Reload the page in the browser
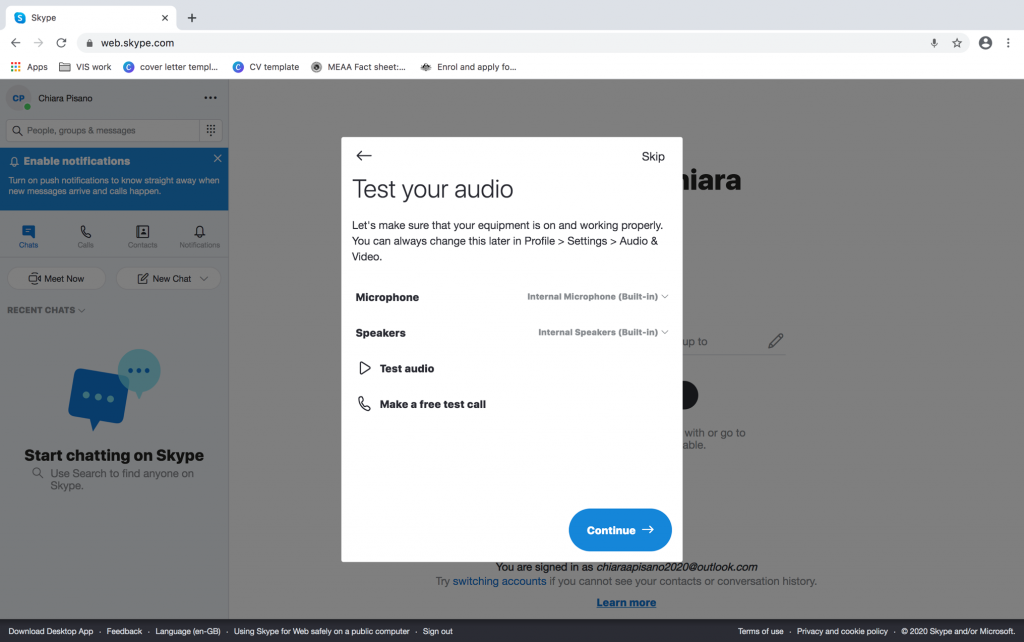The height and width of the screenshot is (642, 1024). (61, 43)
